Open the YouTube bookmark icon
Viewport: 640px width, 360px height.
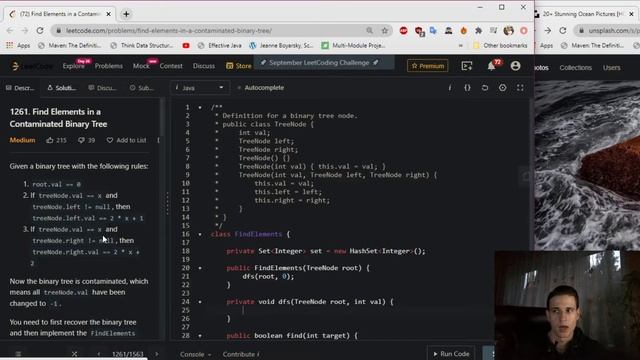(186, 46)
